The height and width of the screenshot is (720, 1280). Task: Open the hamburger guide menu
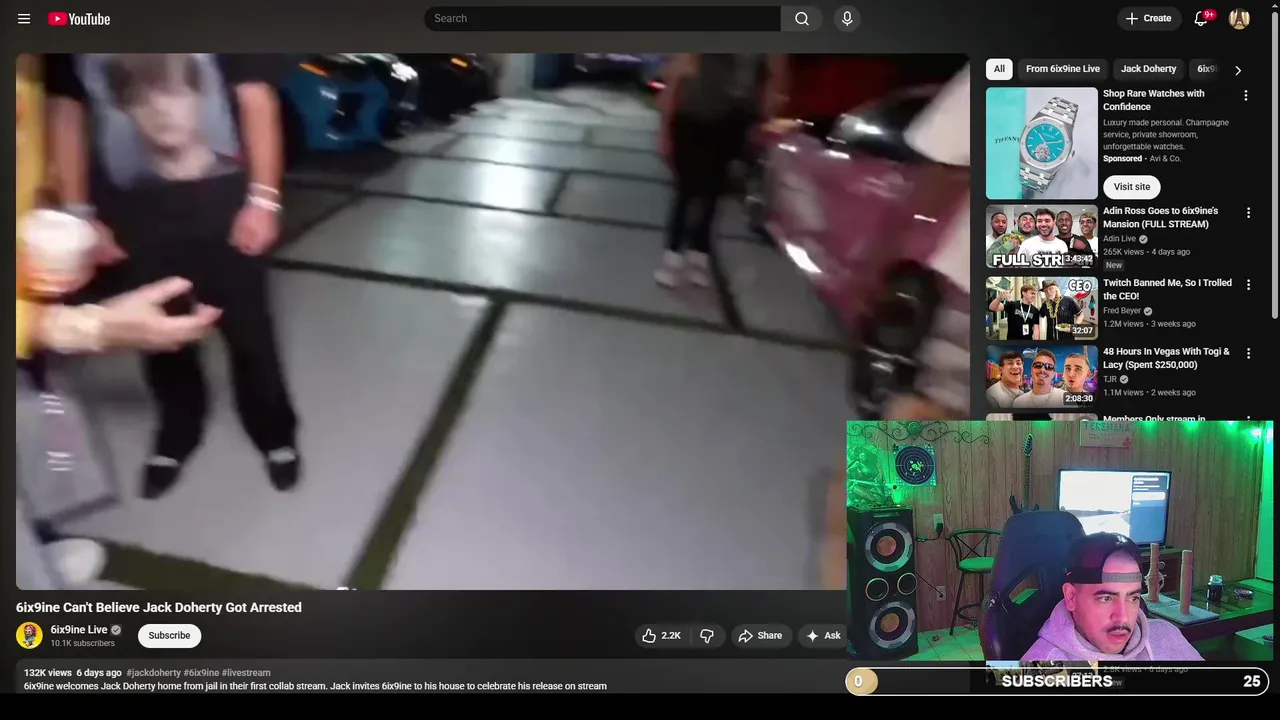[24, 19]
